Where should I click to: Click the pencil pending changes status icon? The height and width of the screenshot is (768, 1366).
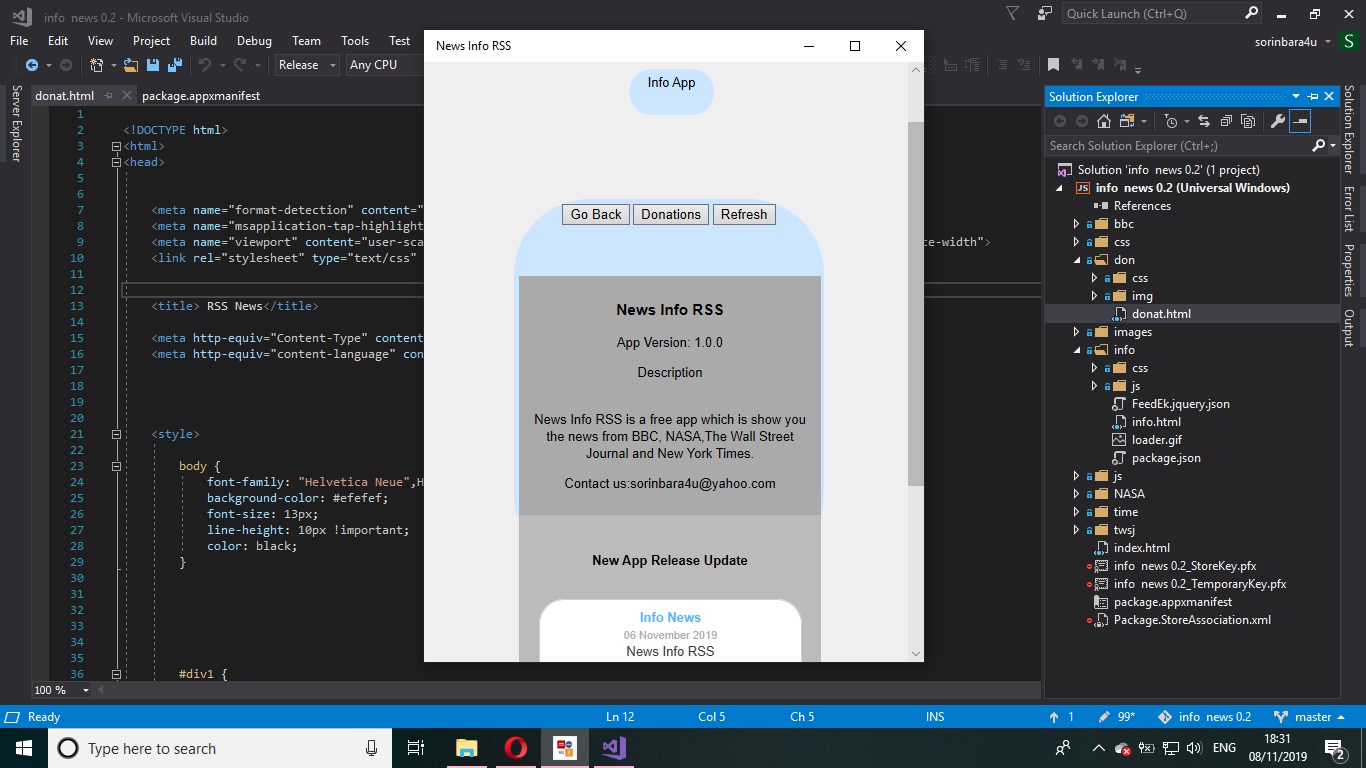[x=1104, y=717]
